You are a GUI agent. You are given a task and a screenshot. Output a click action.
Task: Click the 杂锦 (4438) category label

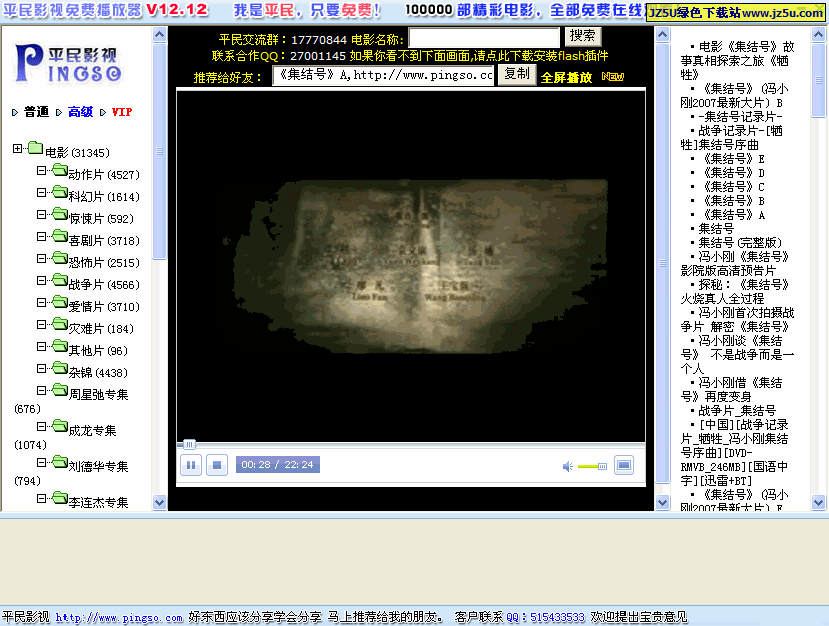pyautogui.click(x=98, y=373)
